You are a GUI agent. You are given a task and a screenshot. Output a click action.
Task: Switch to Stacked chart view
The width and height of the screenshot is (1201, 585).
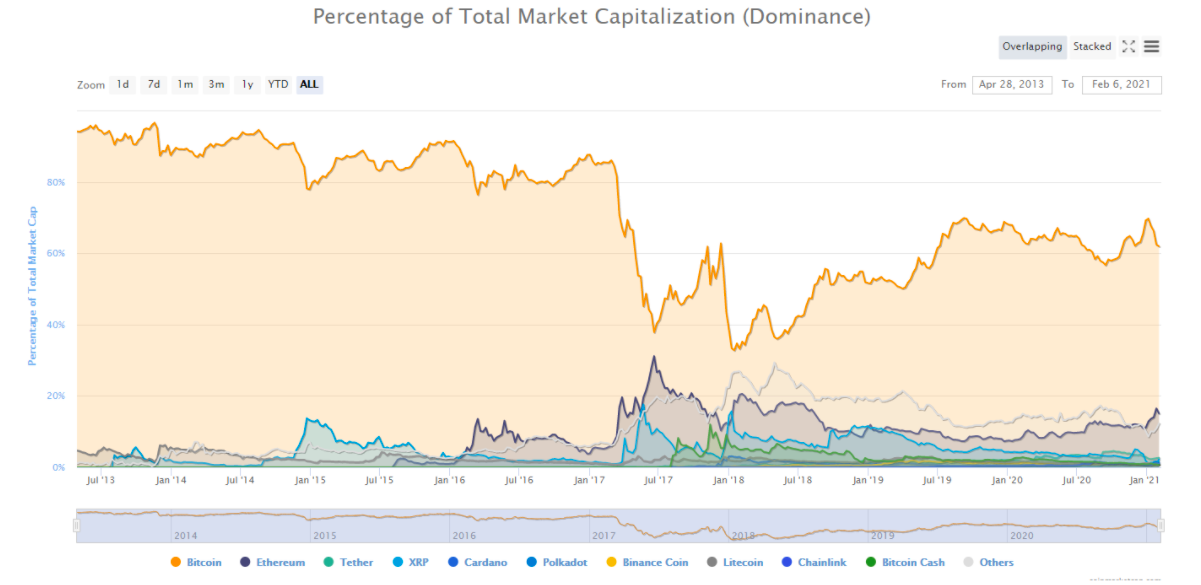[1092, 47]
